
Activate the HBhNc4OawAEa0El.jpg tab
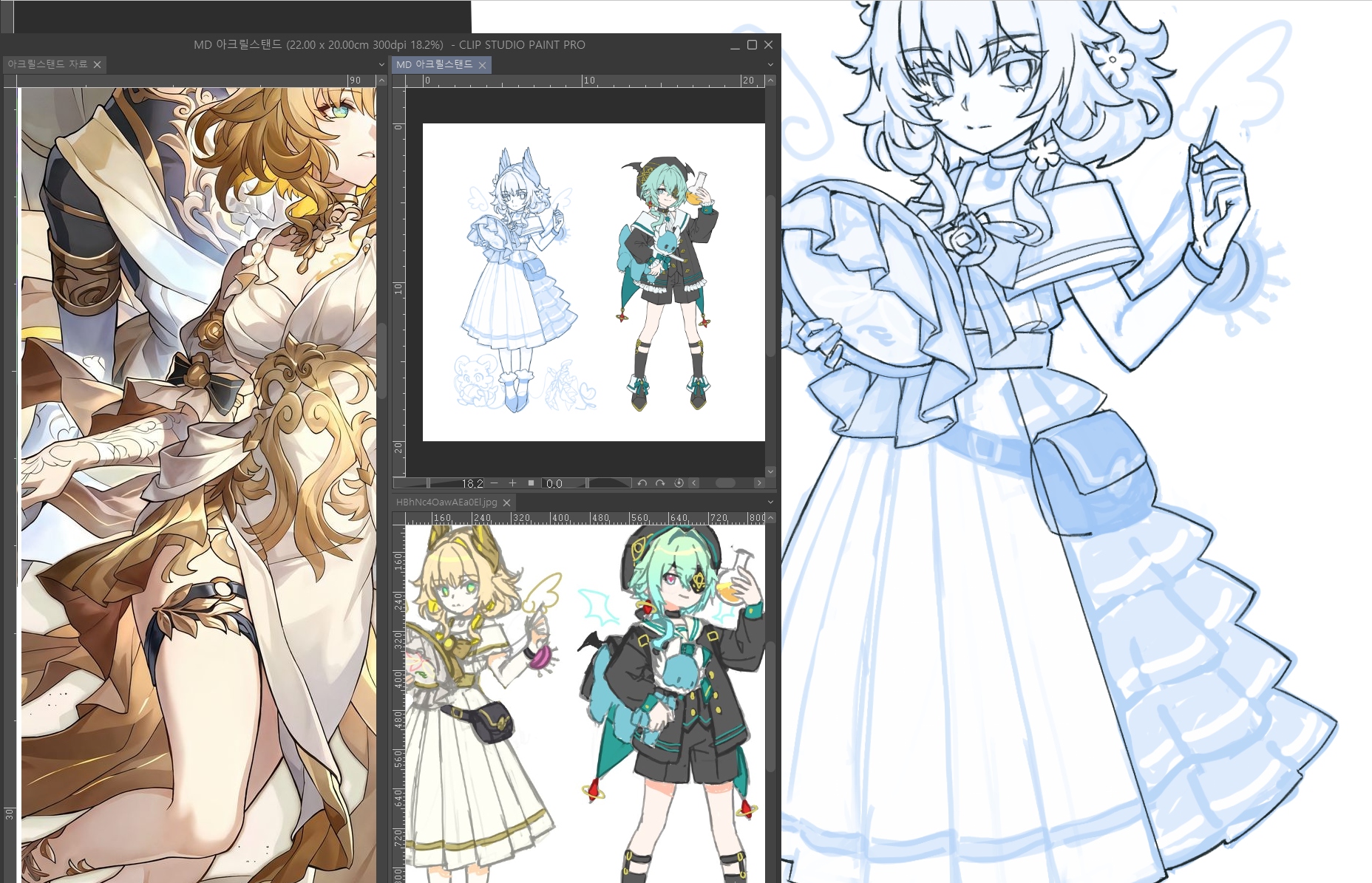click(x=446, y=502)
